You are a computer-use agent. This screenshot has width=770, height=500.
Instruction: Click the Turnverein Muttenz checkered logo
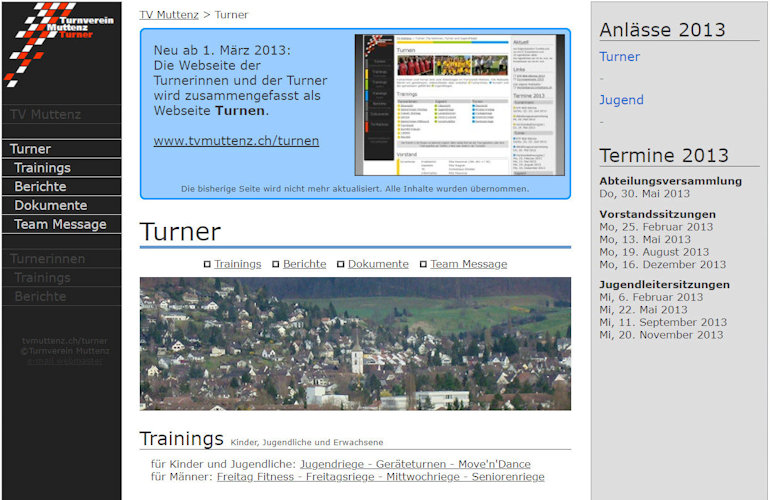pyautogui.click(x=59, y=45)
